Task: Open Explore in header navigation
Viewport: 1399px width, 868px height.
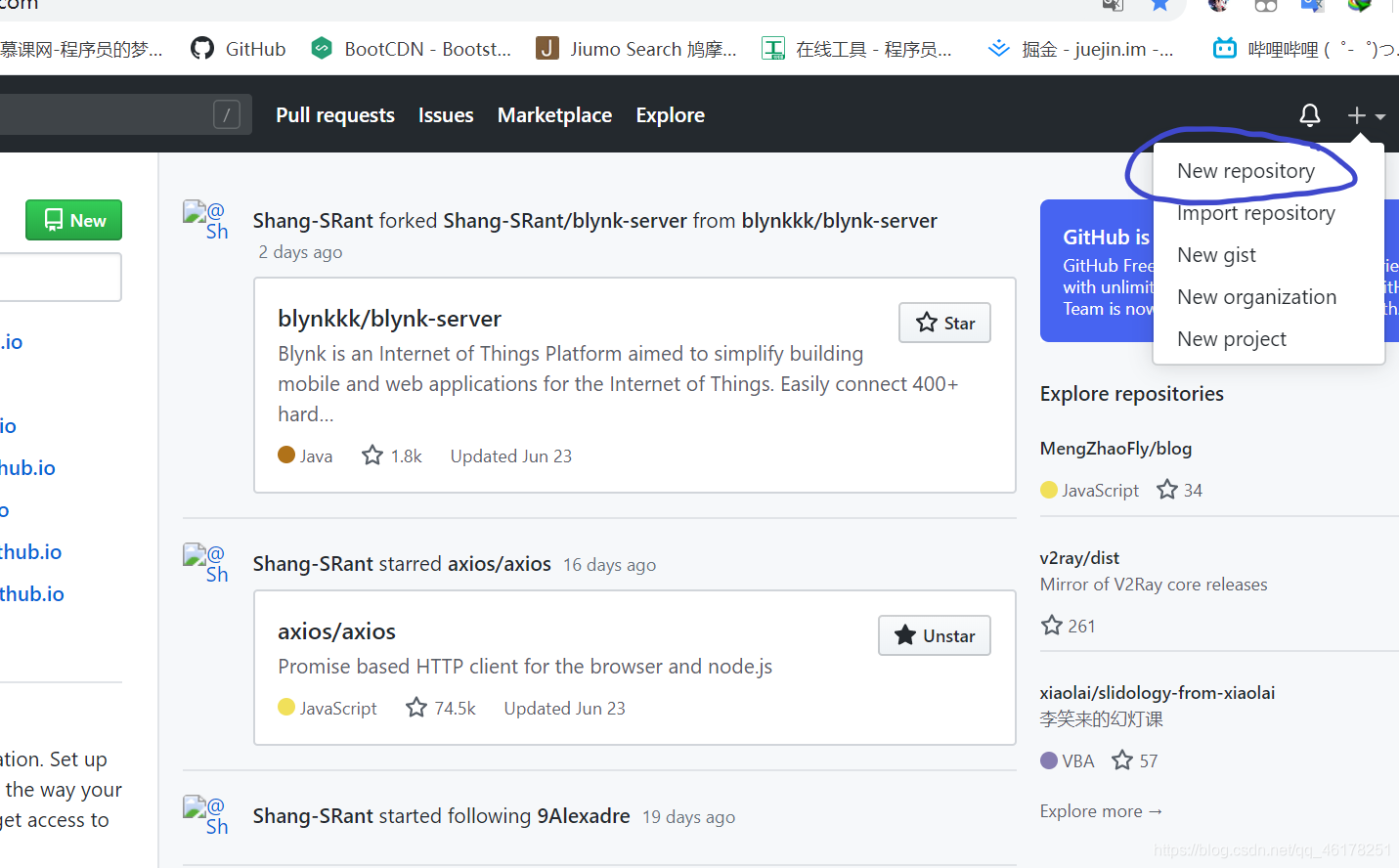Action: click(x=670, y=115)
